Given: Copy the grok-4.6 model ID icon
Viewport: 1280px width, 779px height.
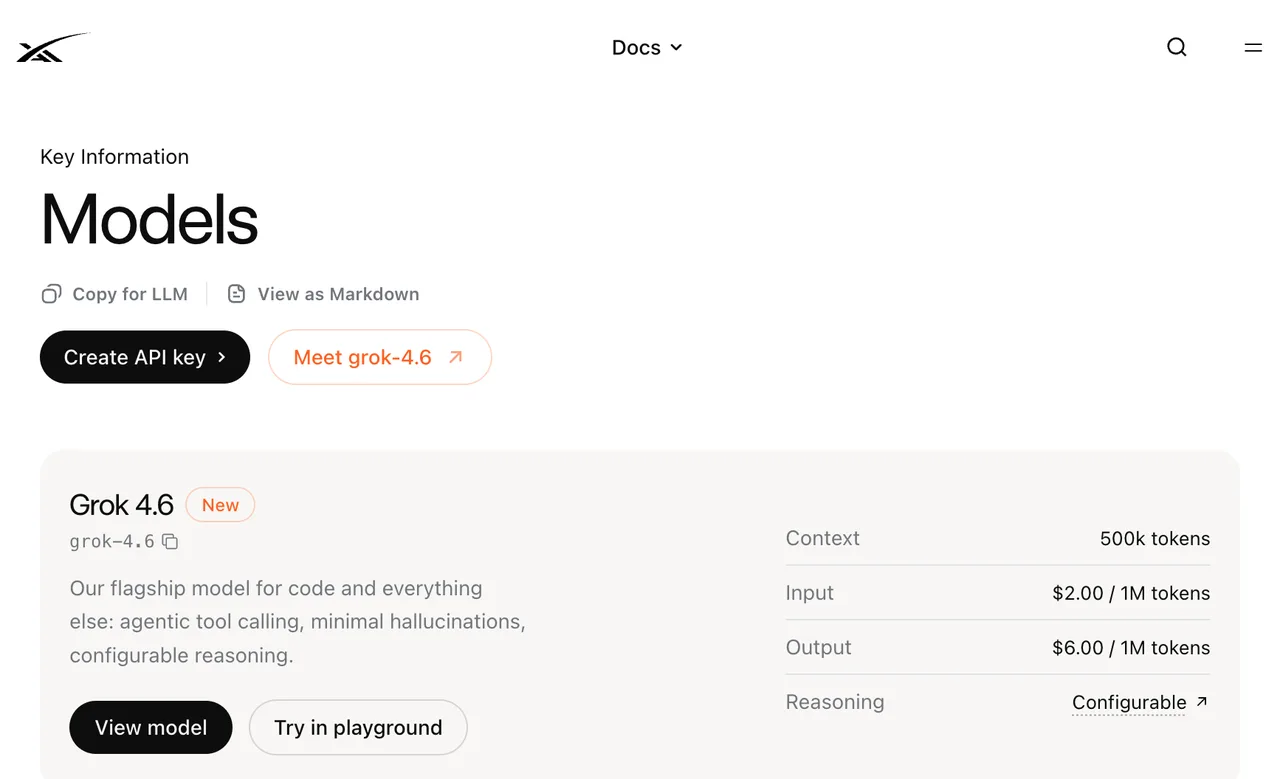Looking at the screenshot, I should coord(170,542).
